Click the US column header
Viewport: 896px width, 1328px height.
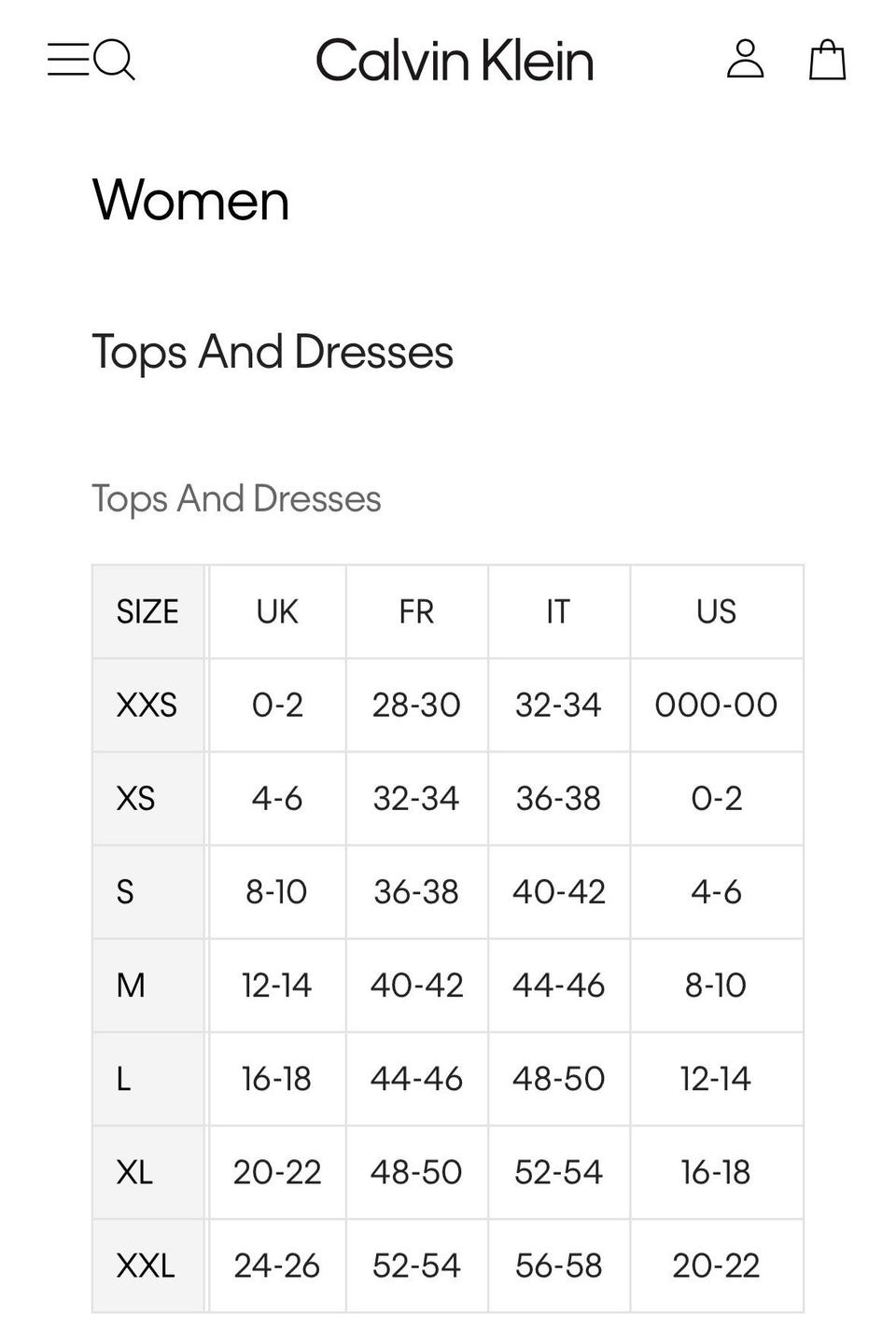[x=716, y=611]
